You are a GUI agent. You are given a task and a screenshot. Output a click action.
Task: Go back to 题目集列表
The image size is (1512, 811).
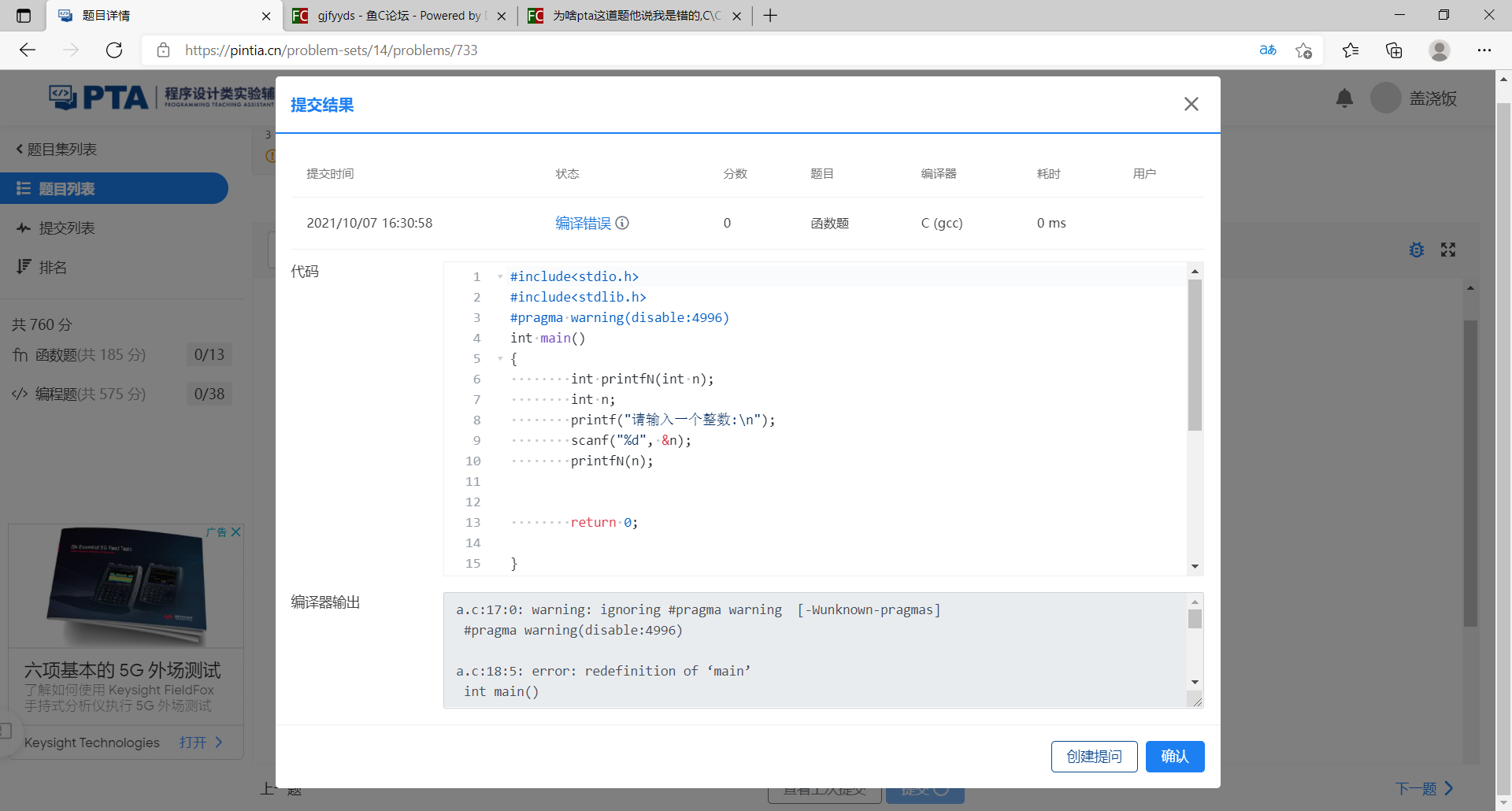[x=57, y=150]
